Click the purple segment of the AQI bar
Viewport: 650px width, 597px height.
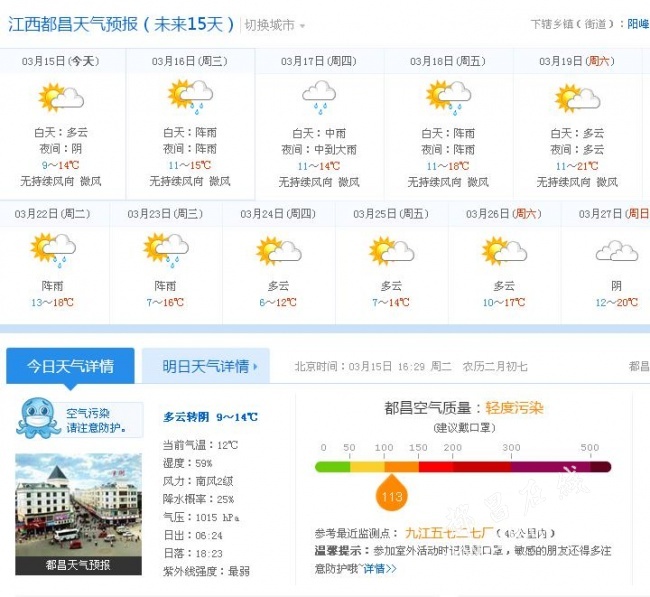click(x=551, y=467)
